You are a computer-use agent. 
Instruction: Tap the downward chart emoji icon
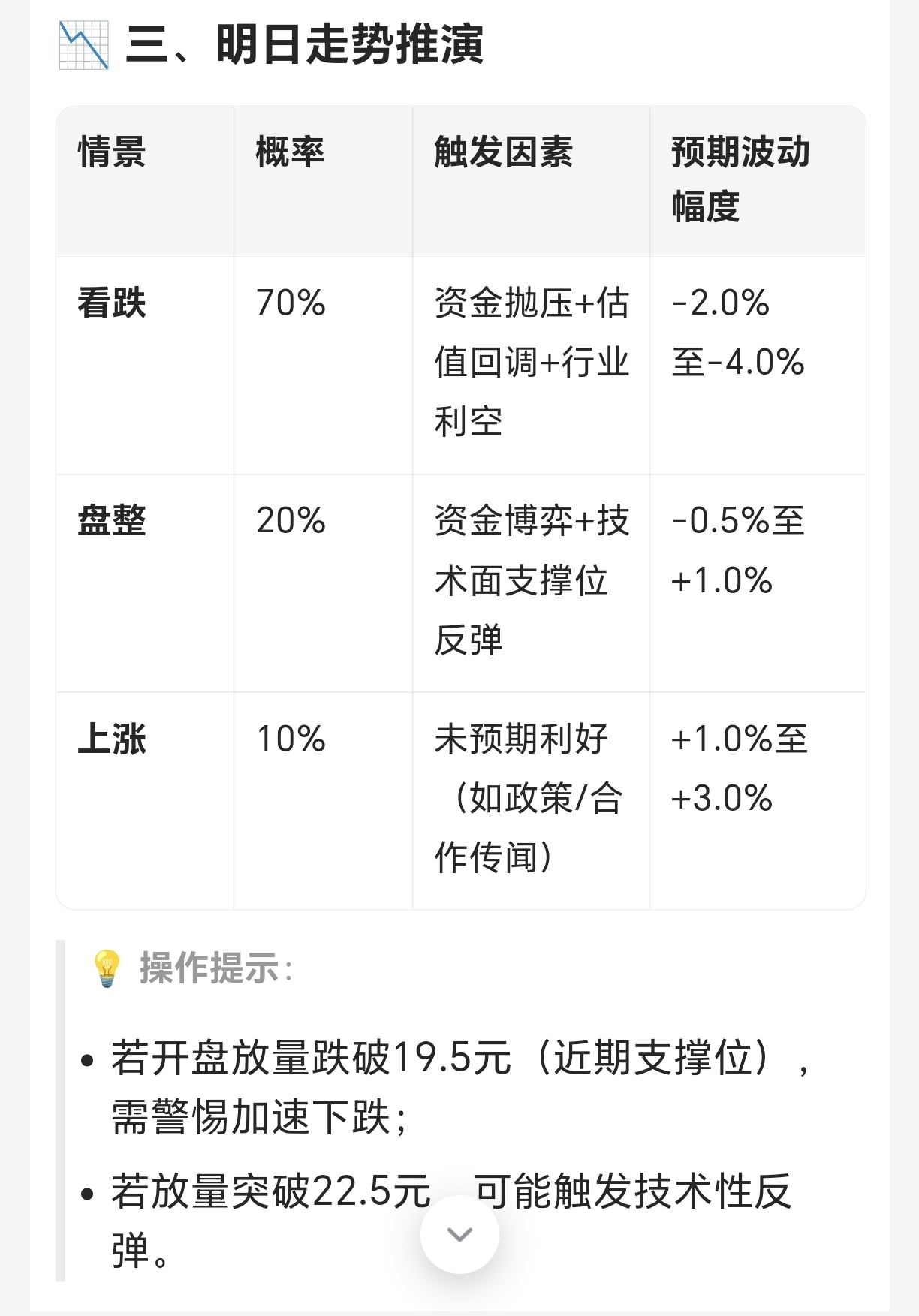[83, 45]
